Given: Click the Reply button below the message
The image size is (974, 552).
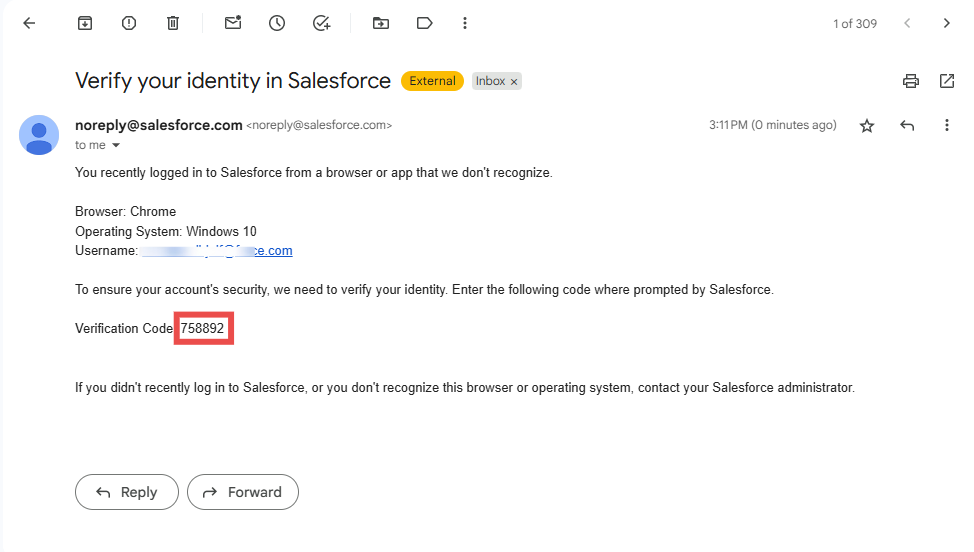Looking at the screenshot, I should (x=127, y=492).
